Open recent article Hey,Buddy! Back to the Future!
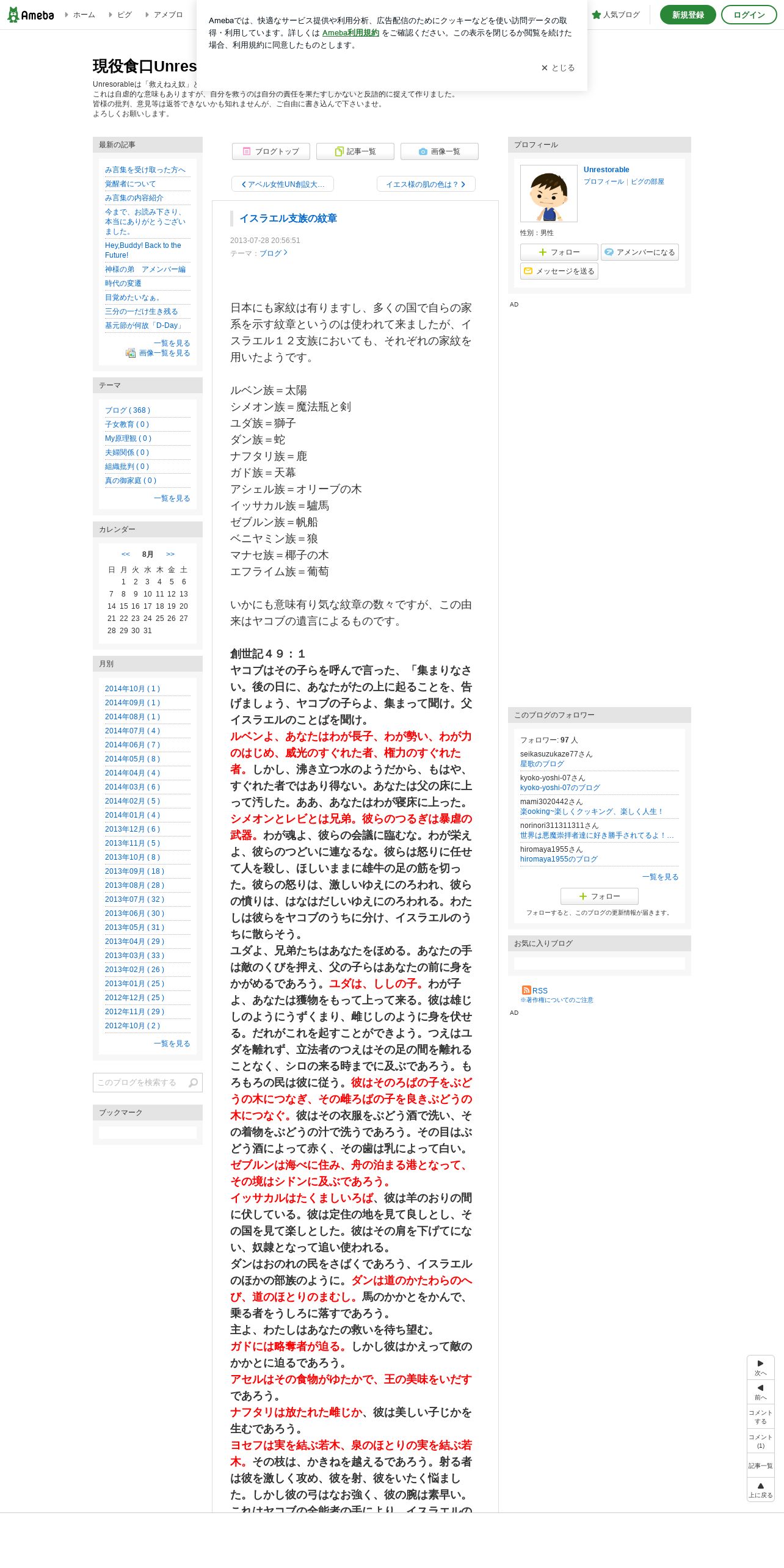 coord(143,250)
